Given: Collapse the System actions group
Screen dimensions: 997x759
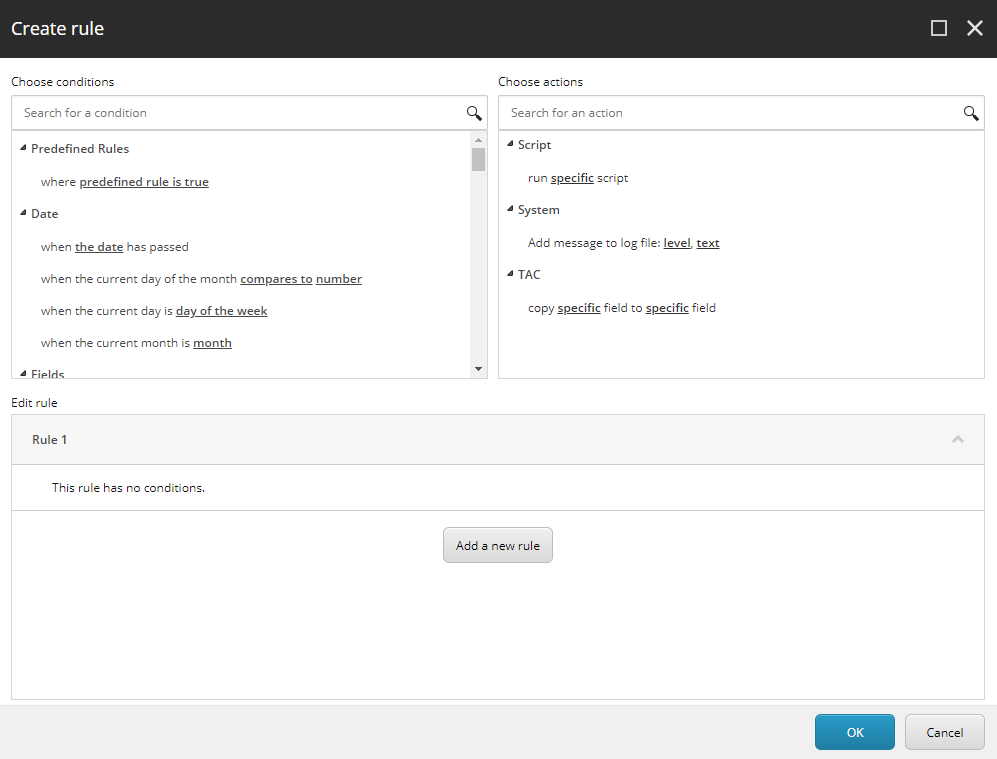Looking at the screenshot, I should click(x=510, y=210).
